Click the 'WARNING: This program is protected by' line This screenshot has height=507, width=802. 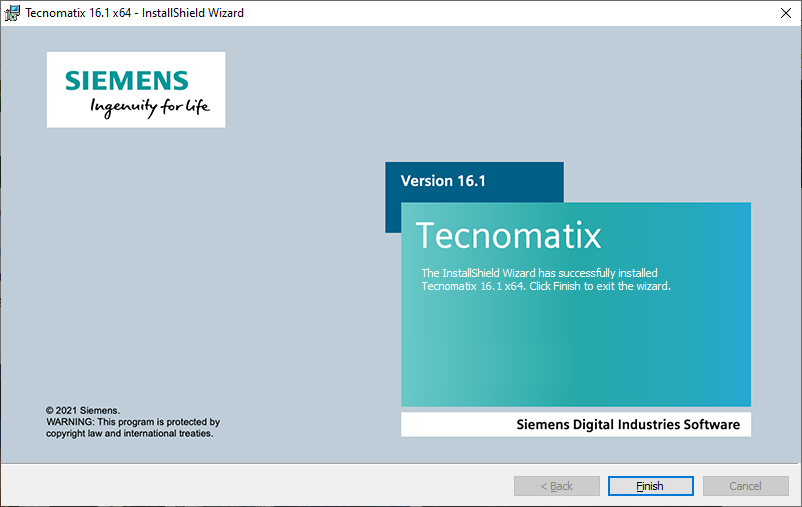coord(132,422)
